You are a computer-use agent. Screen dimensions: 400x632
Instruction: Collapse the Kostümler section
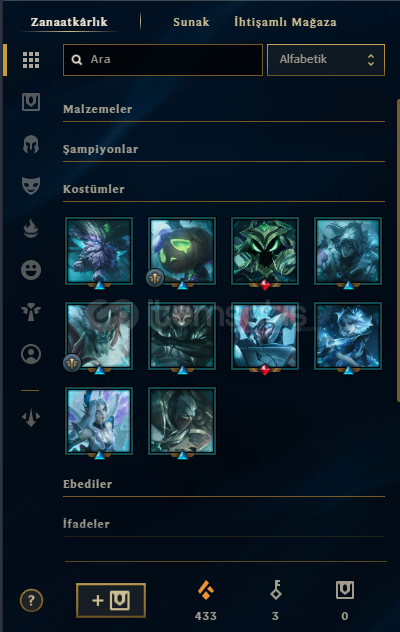(224, 189)
